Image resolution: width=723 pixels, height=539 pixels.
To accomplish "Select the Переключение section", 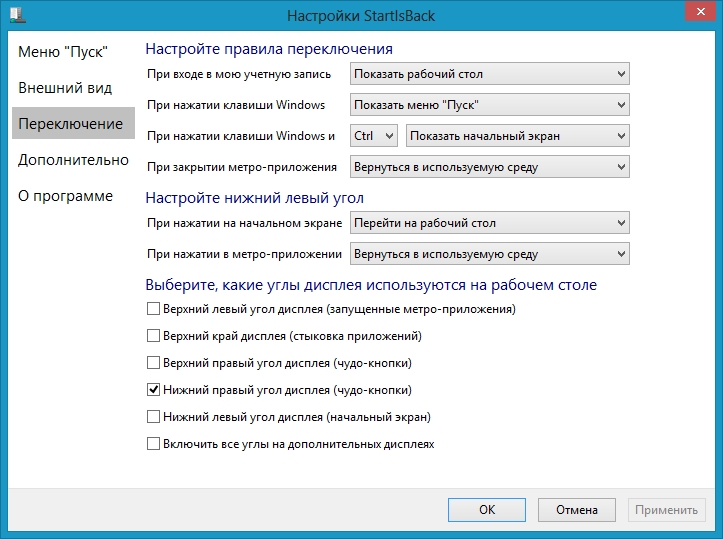I will coord(73,124).
